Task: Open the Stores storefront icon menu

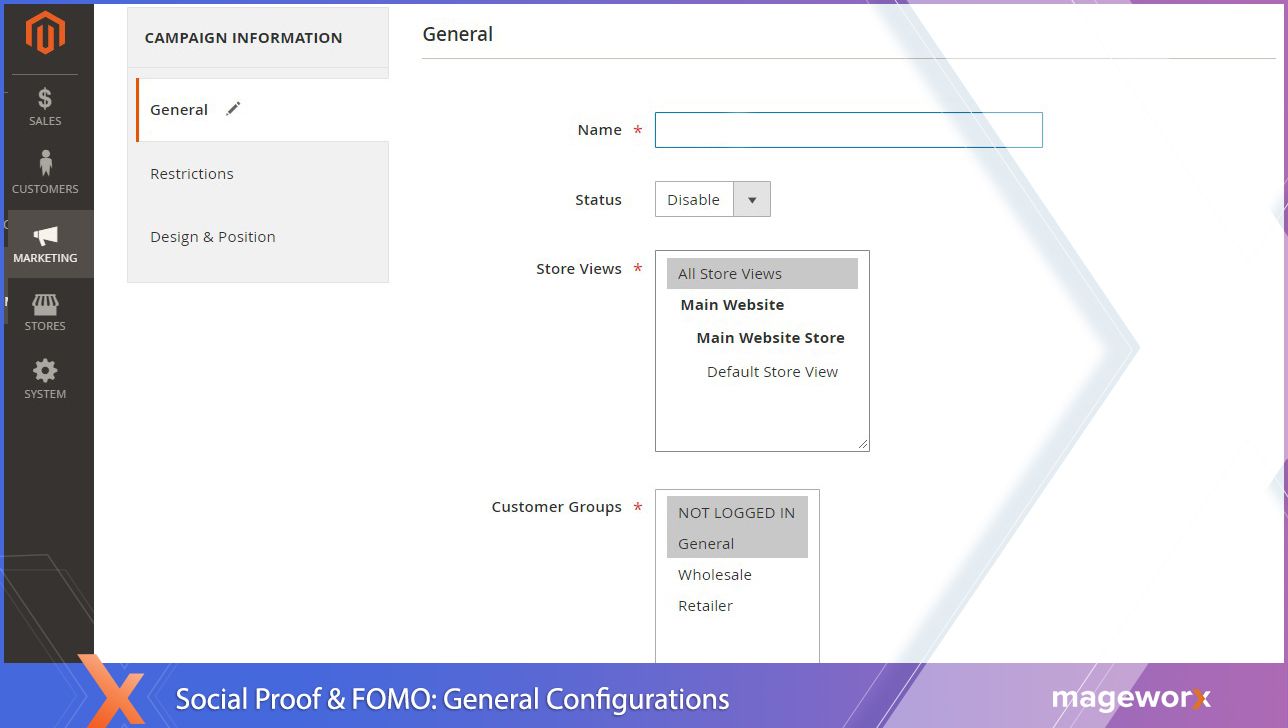Action: (45, 311)
